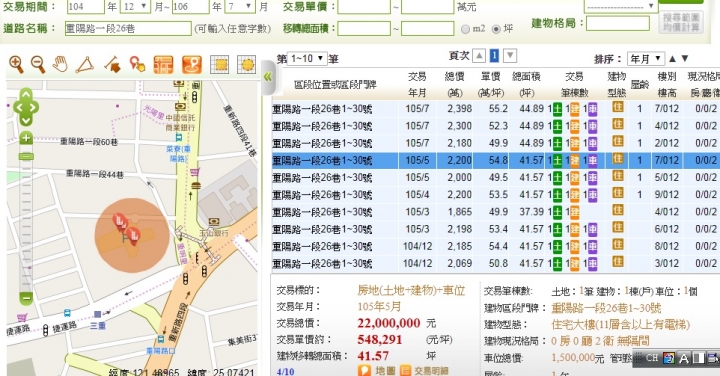Click the map zoom-in plus button
The image size is (720, 376).
coord(26,138)
